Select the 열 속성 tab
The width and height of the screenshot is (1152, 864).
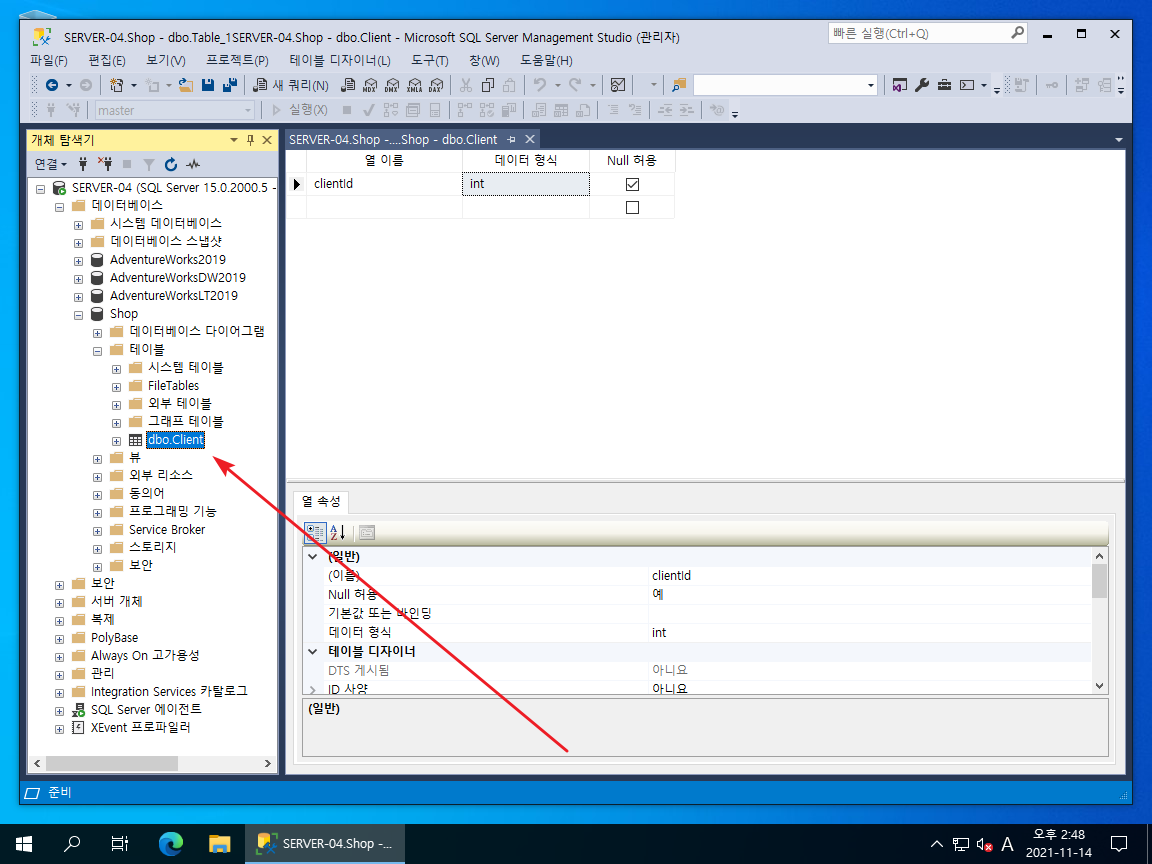click(321, 502)
